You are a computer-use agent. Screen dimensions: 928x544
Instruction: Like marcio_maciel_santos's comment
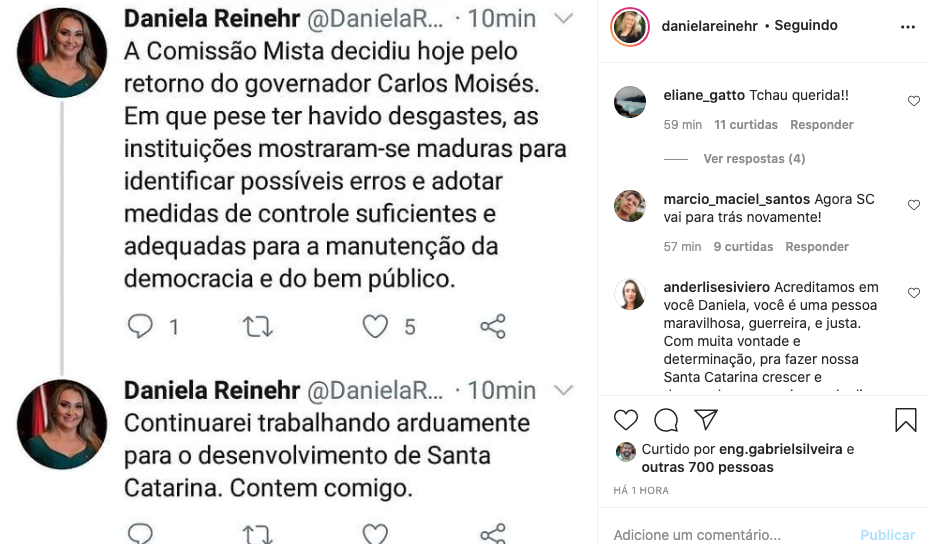click(914, 205)
